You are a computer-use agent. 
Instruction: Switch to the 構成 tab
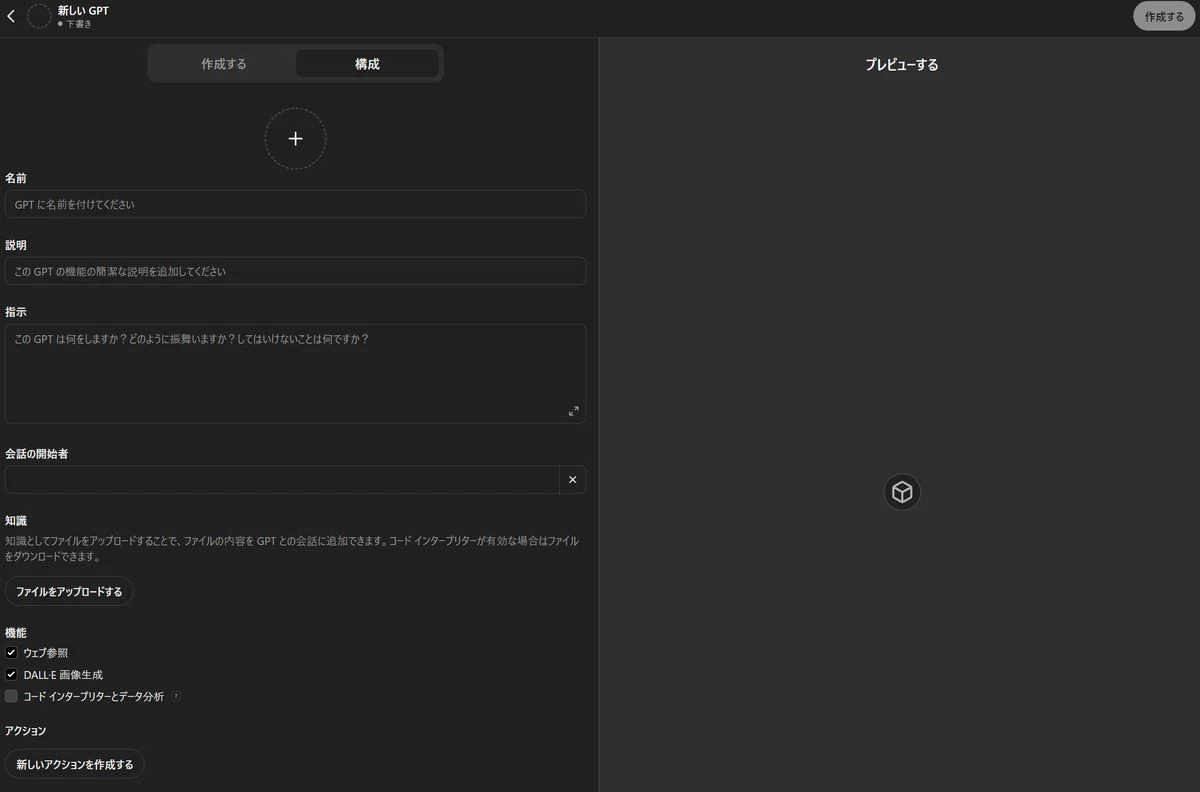point(367,64)
